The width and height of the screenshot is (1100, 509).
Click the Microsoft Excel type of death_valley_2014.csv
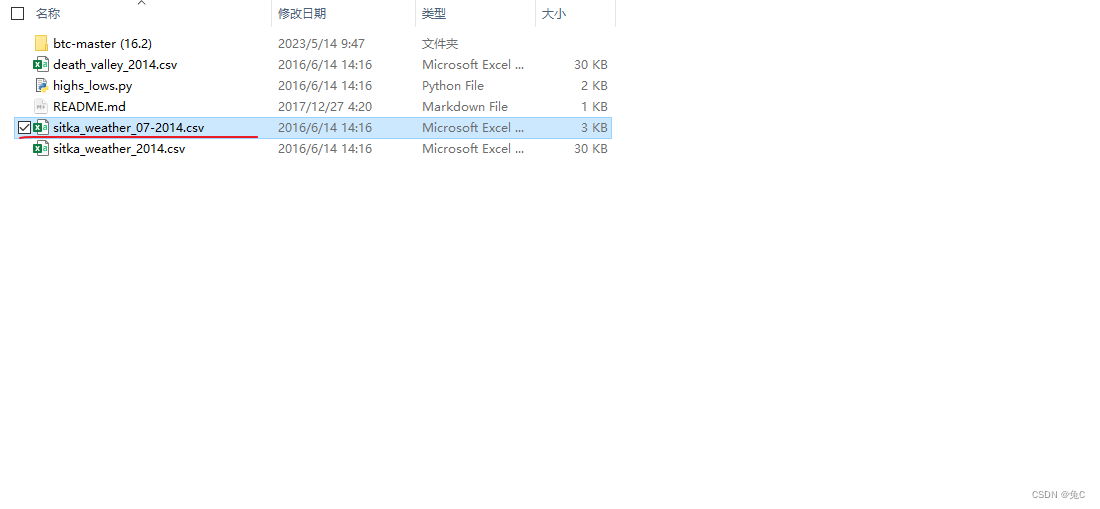coord(473,65)
